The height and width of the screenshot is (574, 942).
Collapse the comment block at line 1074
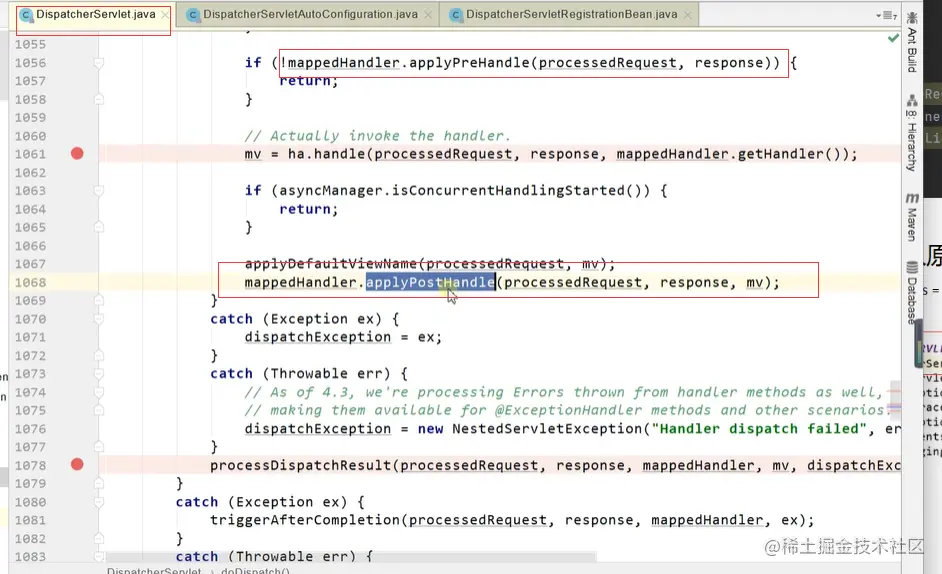(x=99, y=392)
